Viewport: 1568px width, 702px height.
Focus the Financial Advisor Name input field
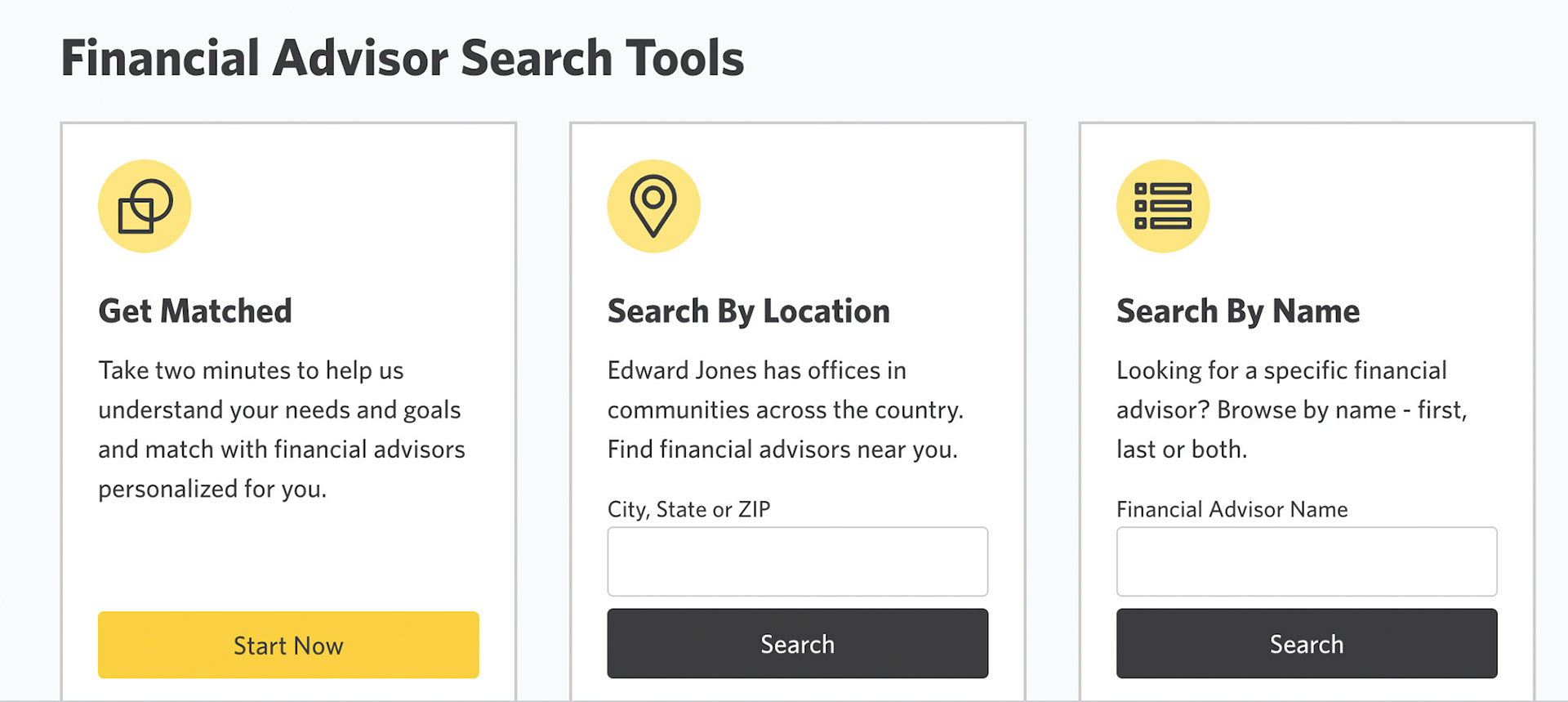point(1306,561)
